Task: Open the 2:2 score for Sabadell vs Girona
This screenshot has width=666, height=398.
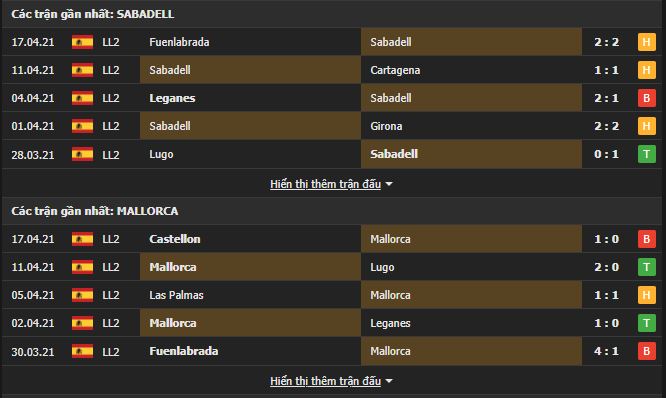Action: [x=607, y=126]
